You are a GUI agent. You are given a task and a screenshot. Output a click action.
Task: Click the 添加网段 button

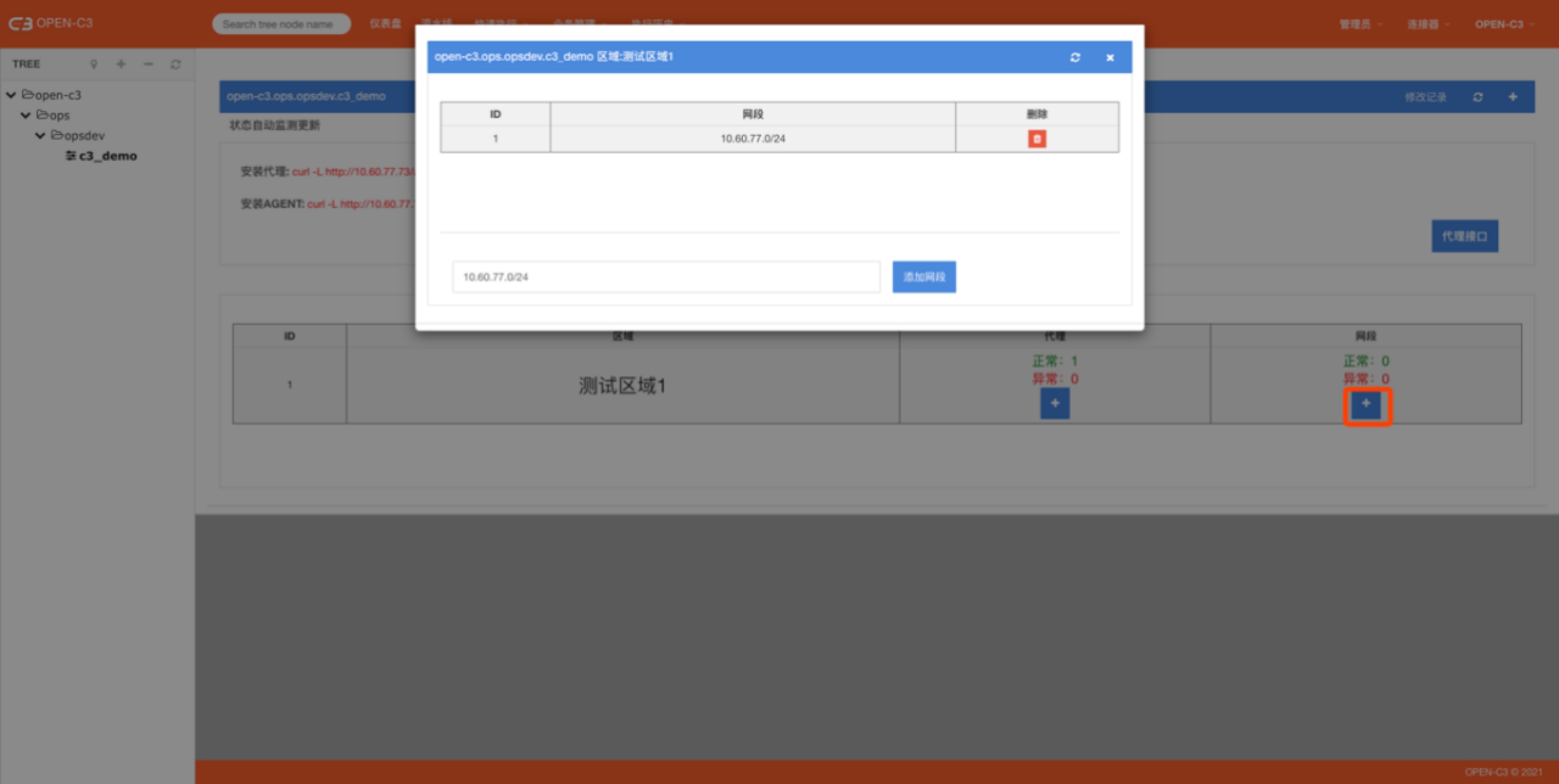coord(924,277)
